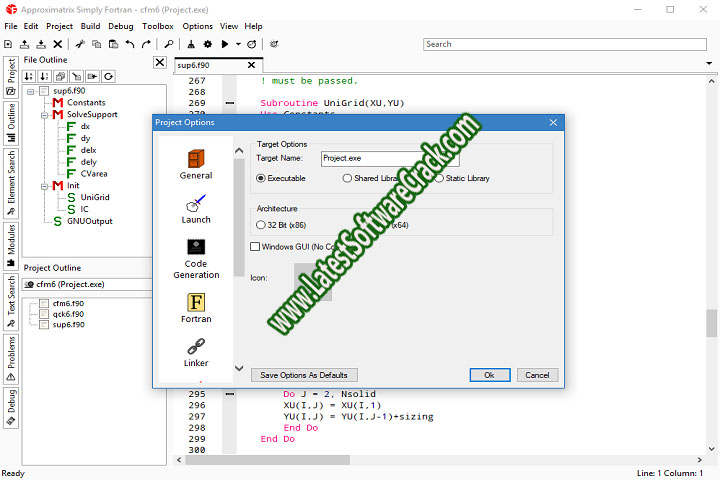Select the Executable radio button
This screenshot has width=720, height=480.
262,178
